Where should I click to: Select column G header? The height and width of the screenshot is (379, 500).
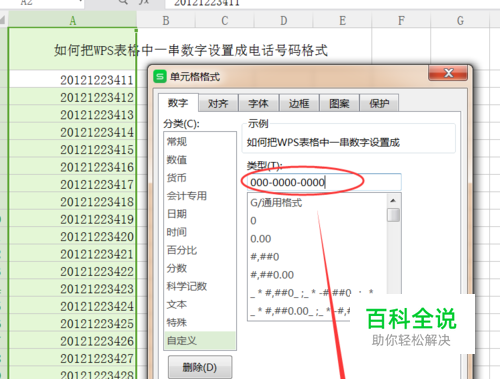(460, 21)
